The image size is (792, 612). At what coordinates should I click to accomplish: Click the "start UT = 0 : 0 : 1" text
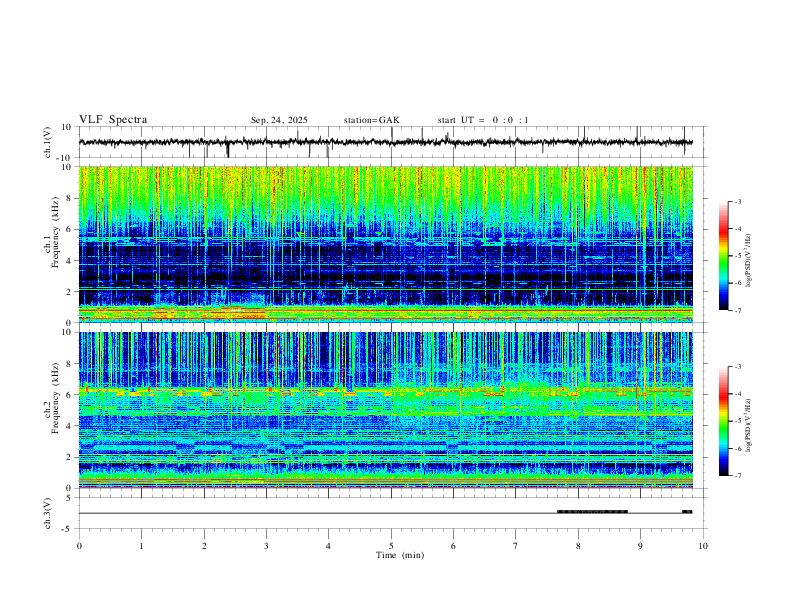click(483, 120)
